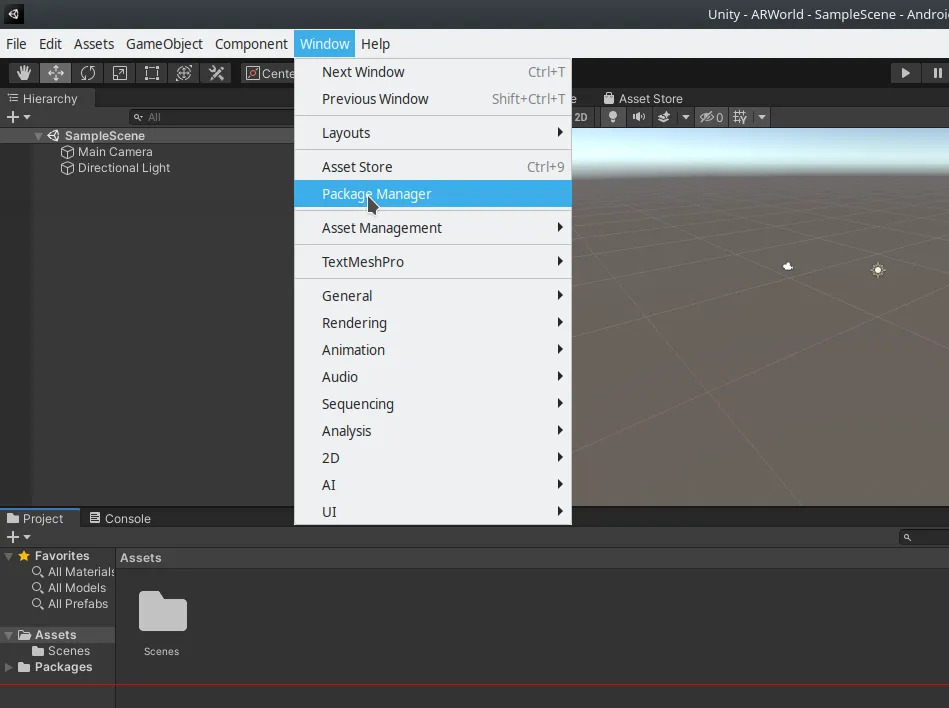Choose Previous Window from the menu

click(433, 99)
